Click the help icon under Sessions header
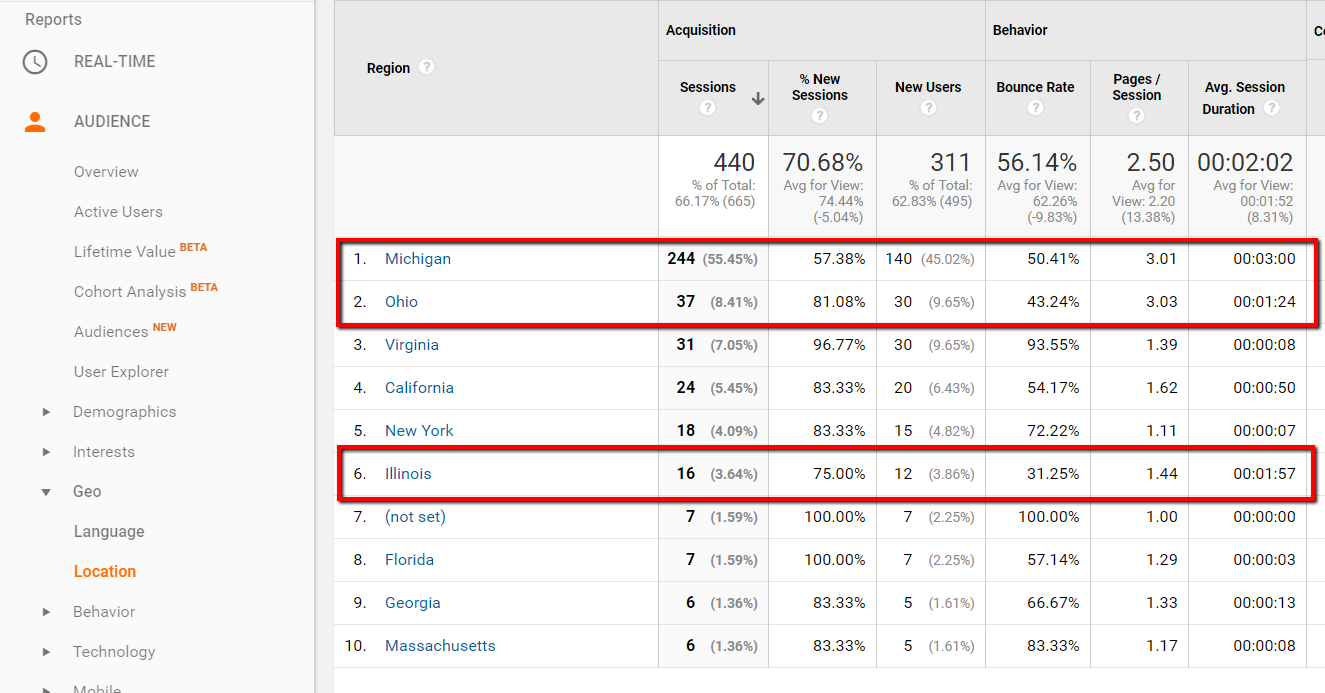The height and width of the screenshot is (693, 1325). tap(708, 108)
